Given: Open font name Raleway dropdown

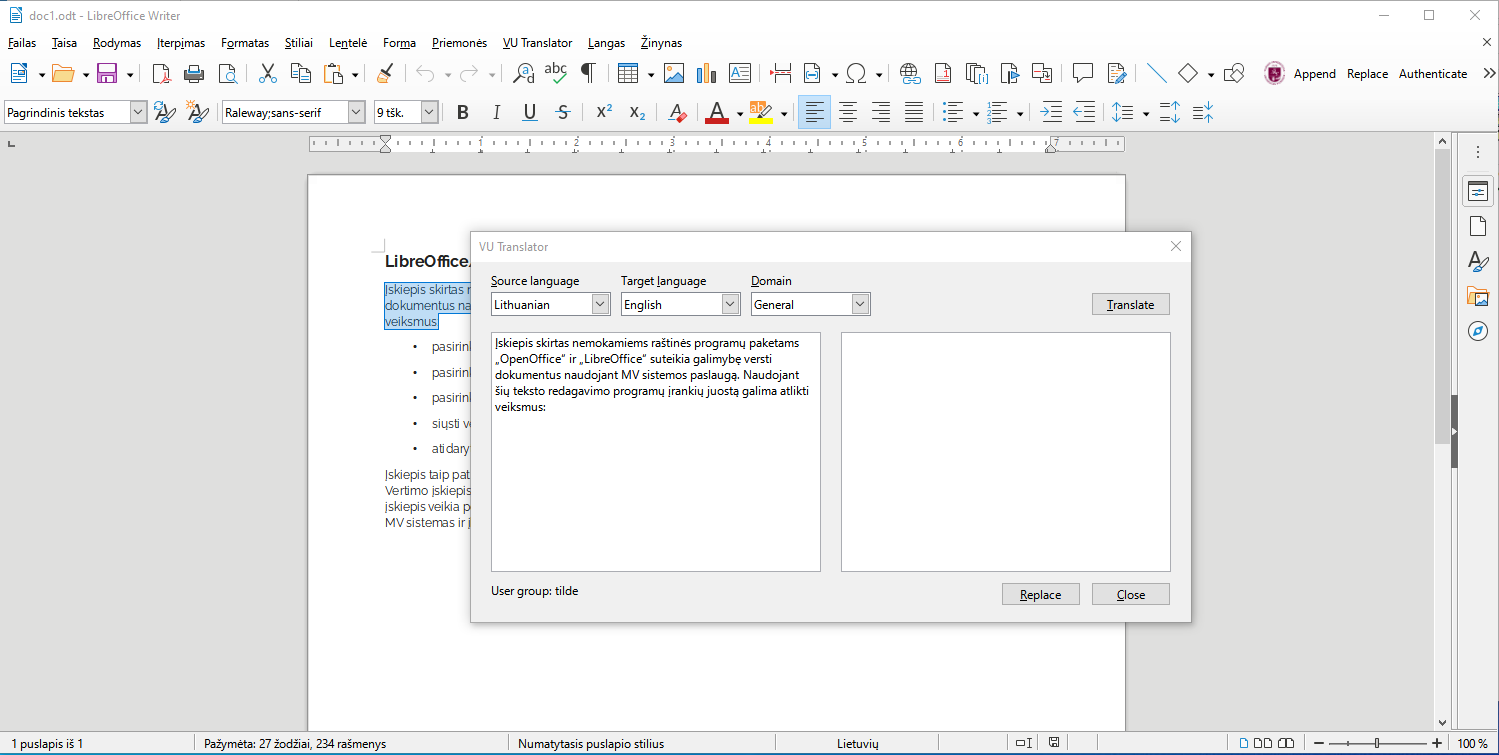Looking at the screenshot, I should (356, 113).
